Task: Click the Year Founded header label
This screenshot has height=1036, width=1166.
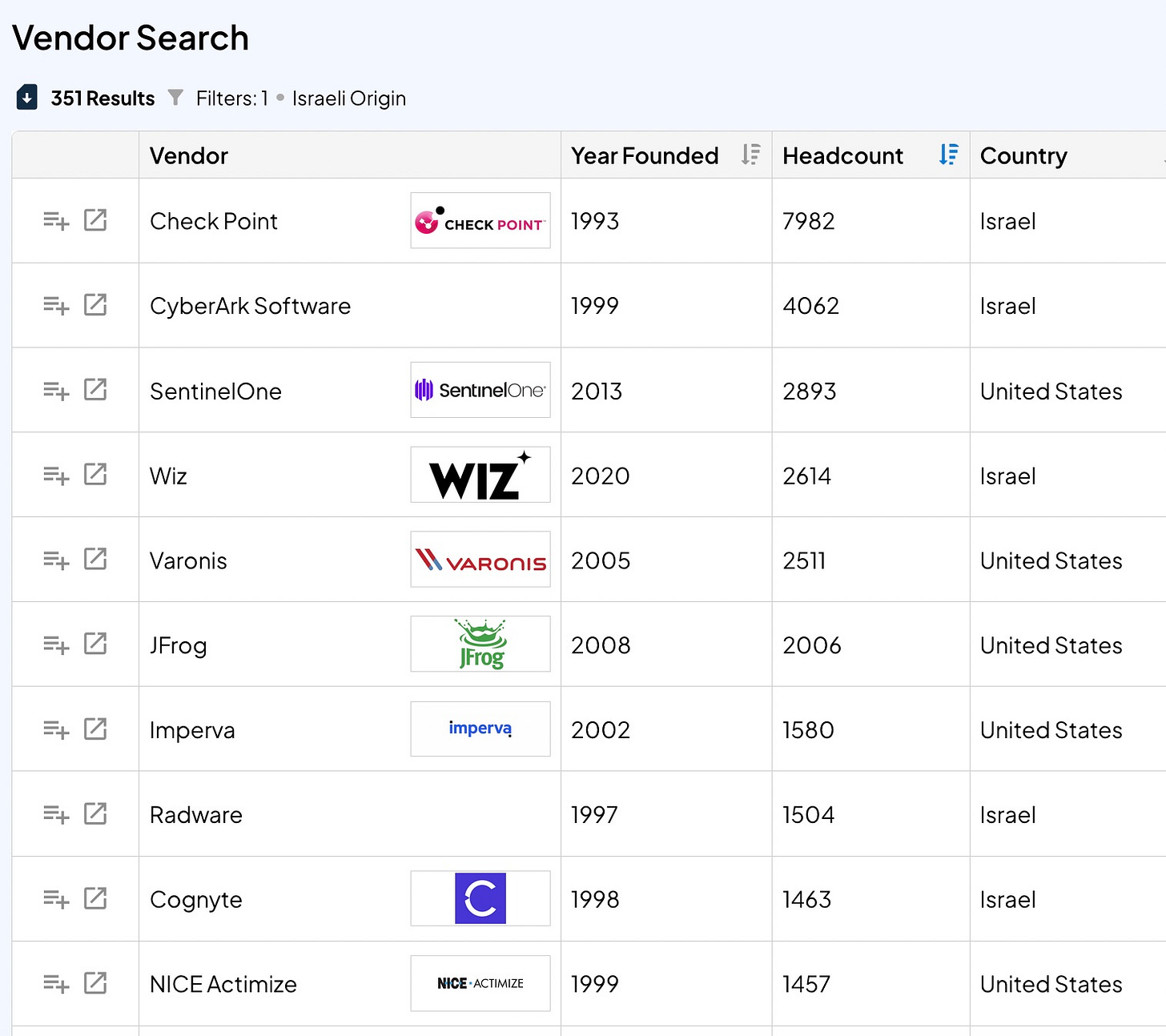Action: (x=645, y=155)
